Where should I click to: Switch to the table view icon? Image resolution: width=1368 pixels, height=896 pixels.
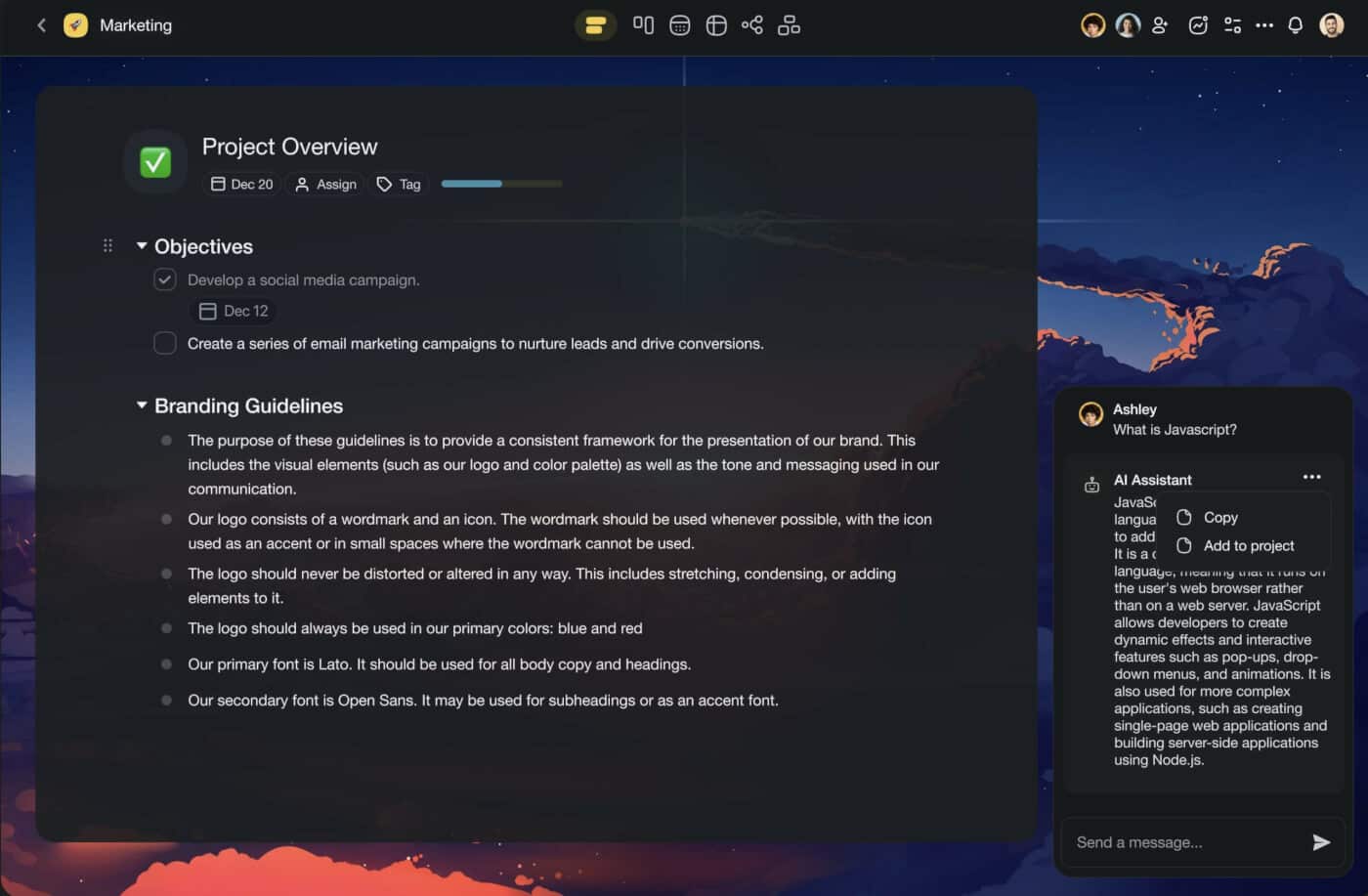pyautogui.click(x=716, y=24)
